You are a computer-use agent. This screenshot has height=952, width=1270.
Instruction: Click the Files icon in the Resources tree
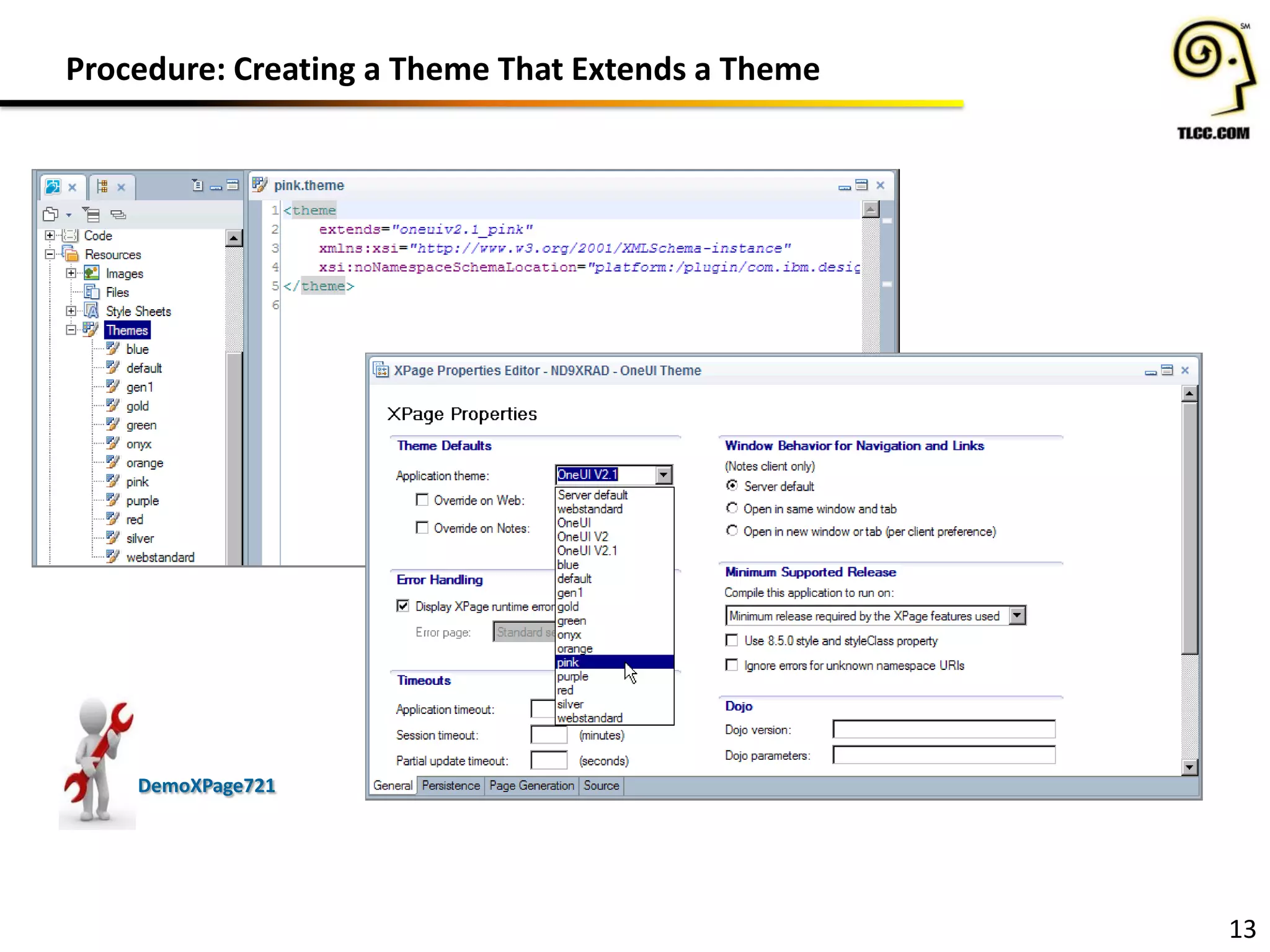(x=92, y=292)
